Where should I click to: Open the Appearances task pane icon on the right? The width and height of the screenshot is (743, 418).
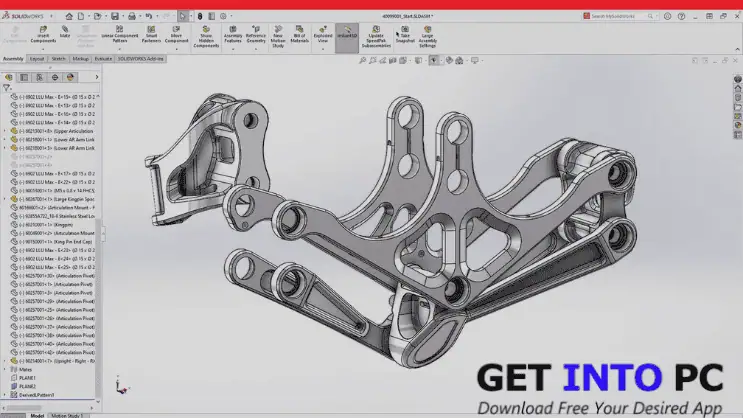point(738,126)
